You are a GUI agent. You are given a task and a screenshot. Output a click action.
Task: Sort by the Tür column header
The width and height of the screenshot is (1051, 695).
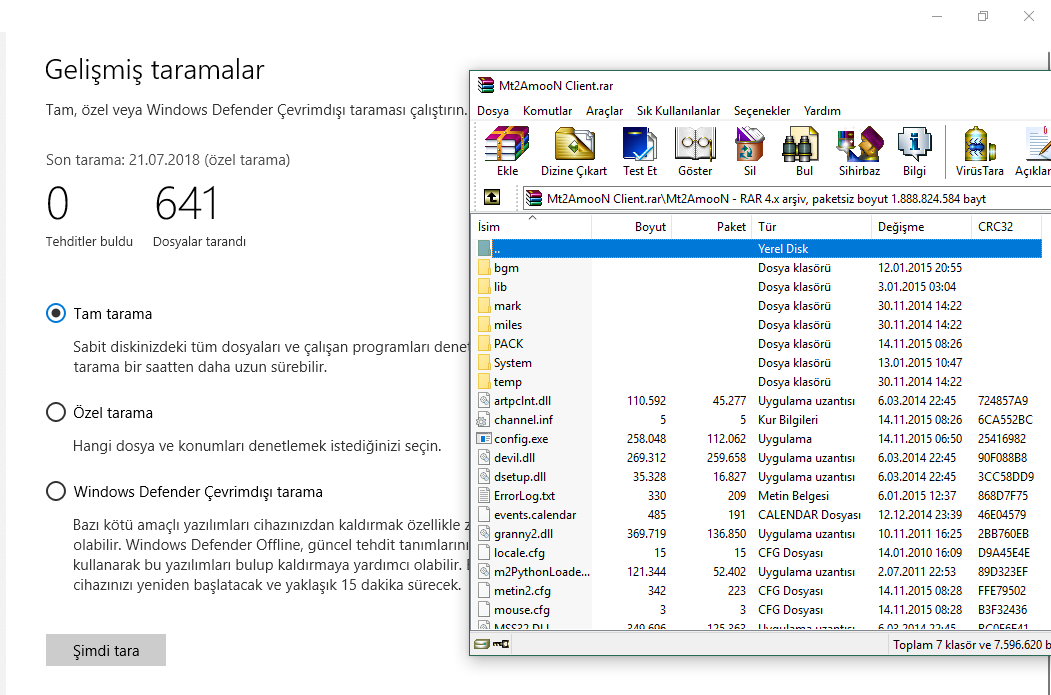811,227
